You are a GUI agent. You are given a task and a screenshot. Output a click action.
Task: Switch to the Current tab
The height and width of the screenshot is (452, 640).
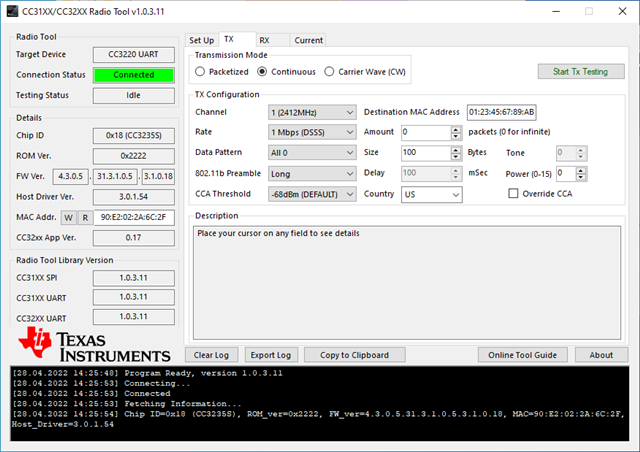[x=308, y=40]
